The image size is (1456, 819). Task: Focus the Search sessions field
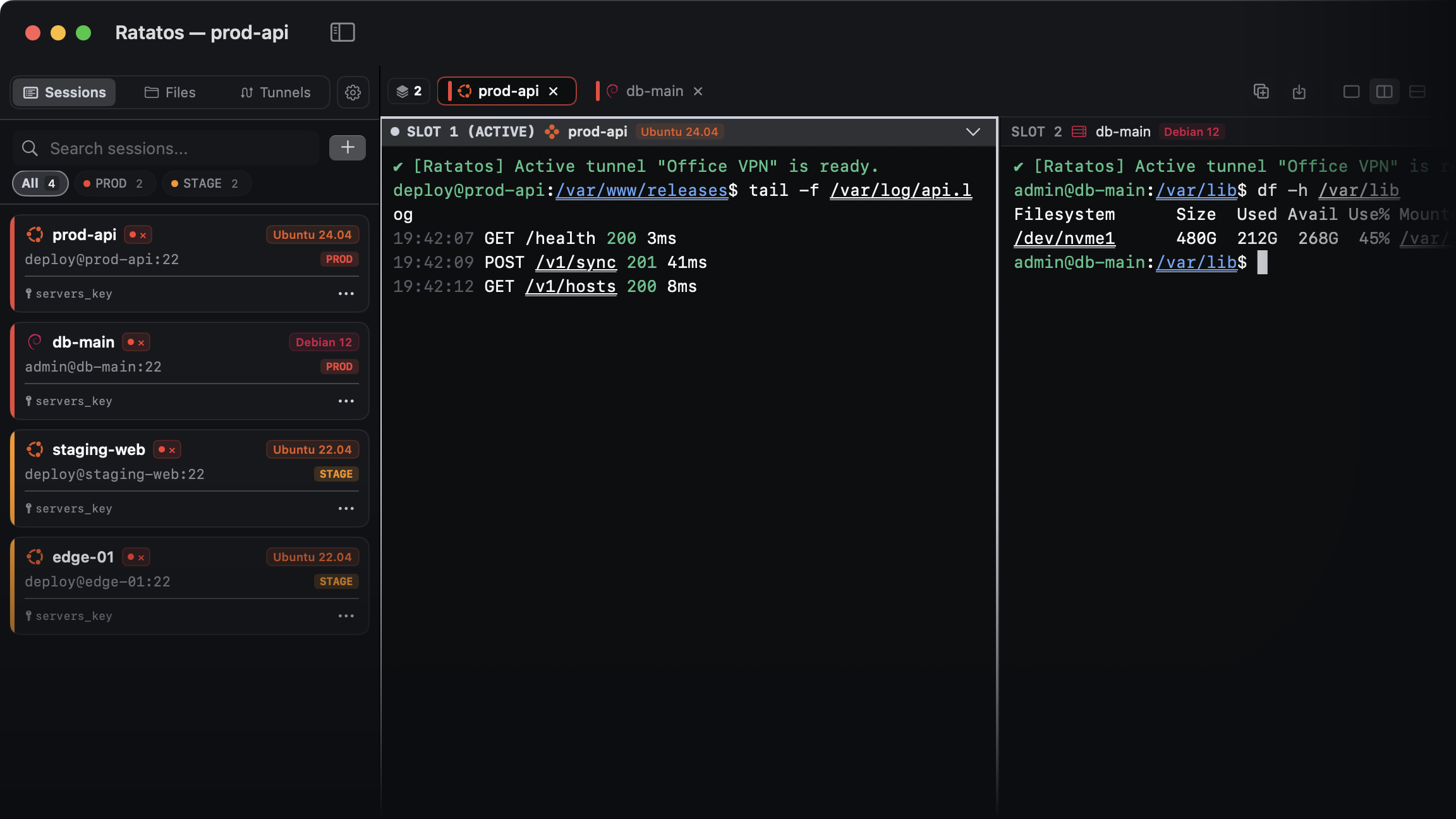(167, 149)
